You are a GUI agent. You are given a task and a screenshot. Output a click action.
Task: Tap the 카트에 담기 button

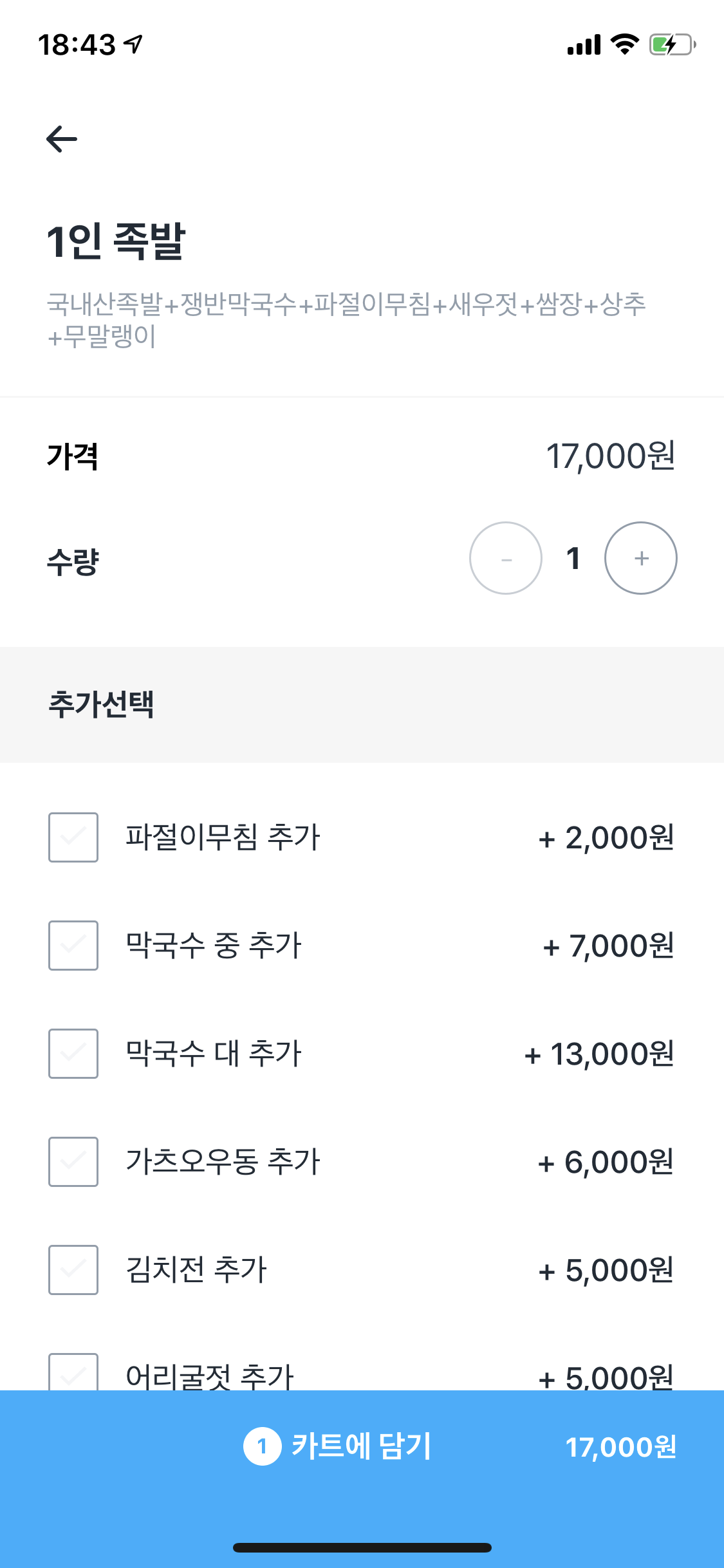coord(362,1446)
